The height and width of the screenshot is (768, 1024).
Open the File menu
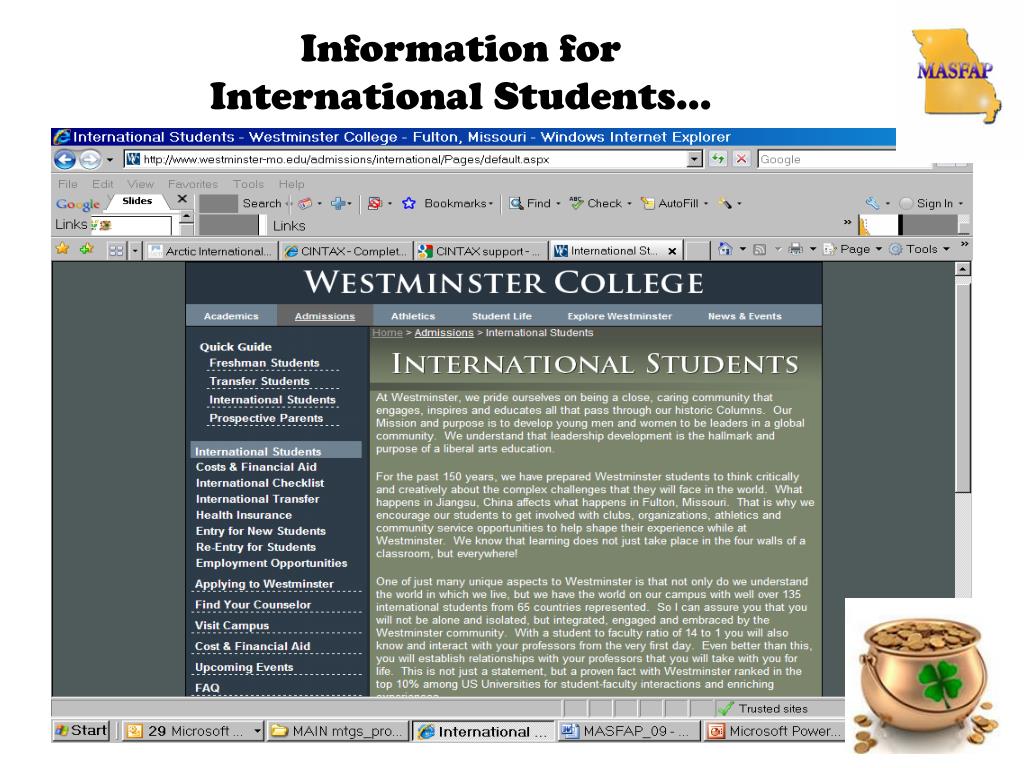67,184
